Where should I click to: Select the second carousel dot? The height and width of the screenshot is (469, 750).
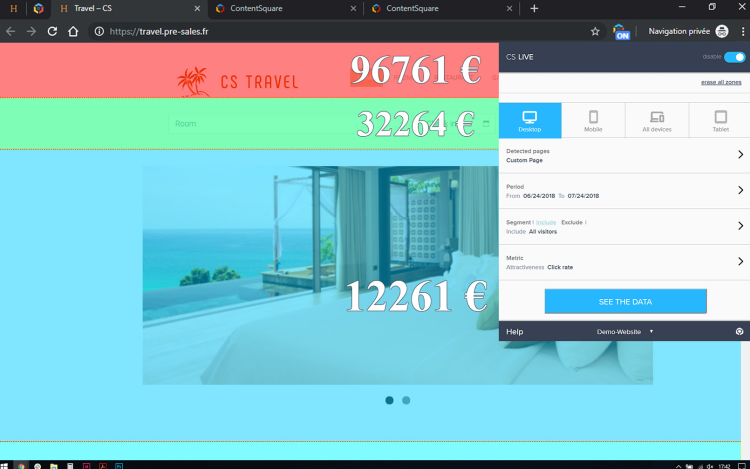click(406, 400)
